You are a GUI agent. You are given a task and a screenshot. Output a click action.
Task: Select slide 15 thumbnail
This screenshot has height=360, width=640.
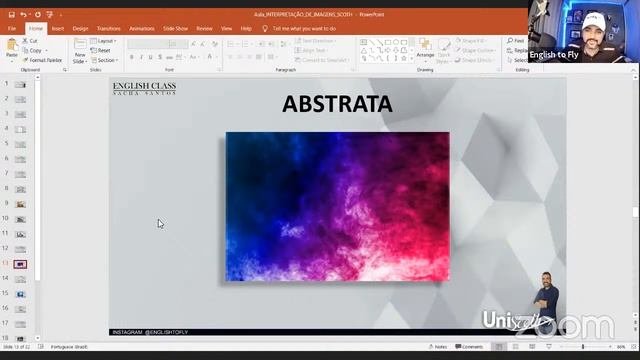click(20, 294)
